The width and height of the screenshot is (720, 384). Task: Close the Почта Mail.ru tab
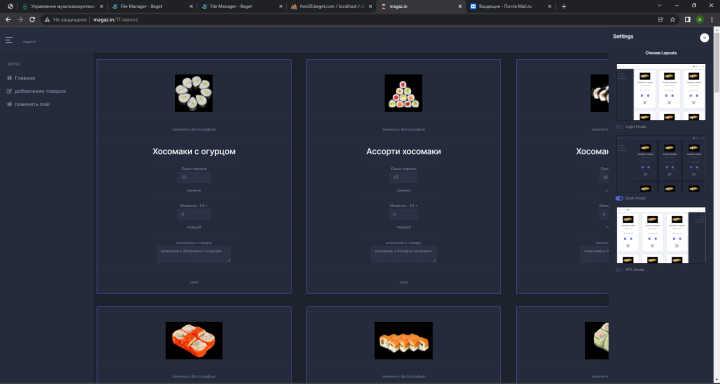pyautogui.click(x=549, y=6)
